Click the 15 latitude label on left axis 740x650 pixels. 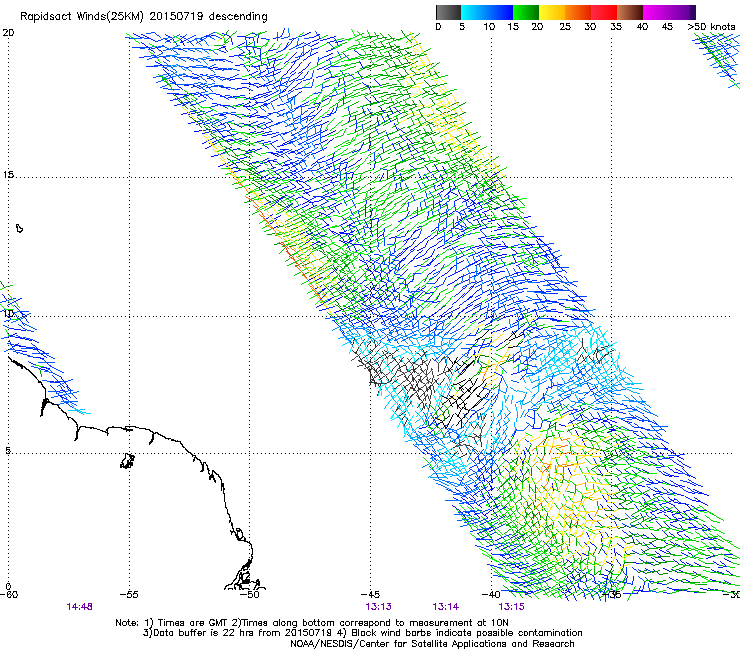(x=8, y=175)
